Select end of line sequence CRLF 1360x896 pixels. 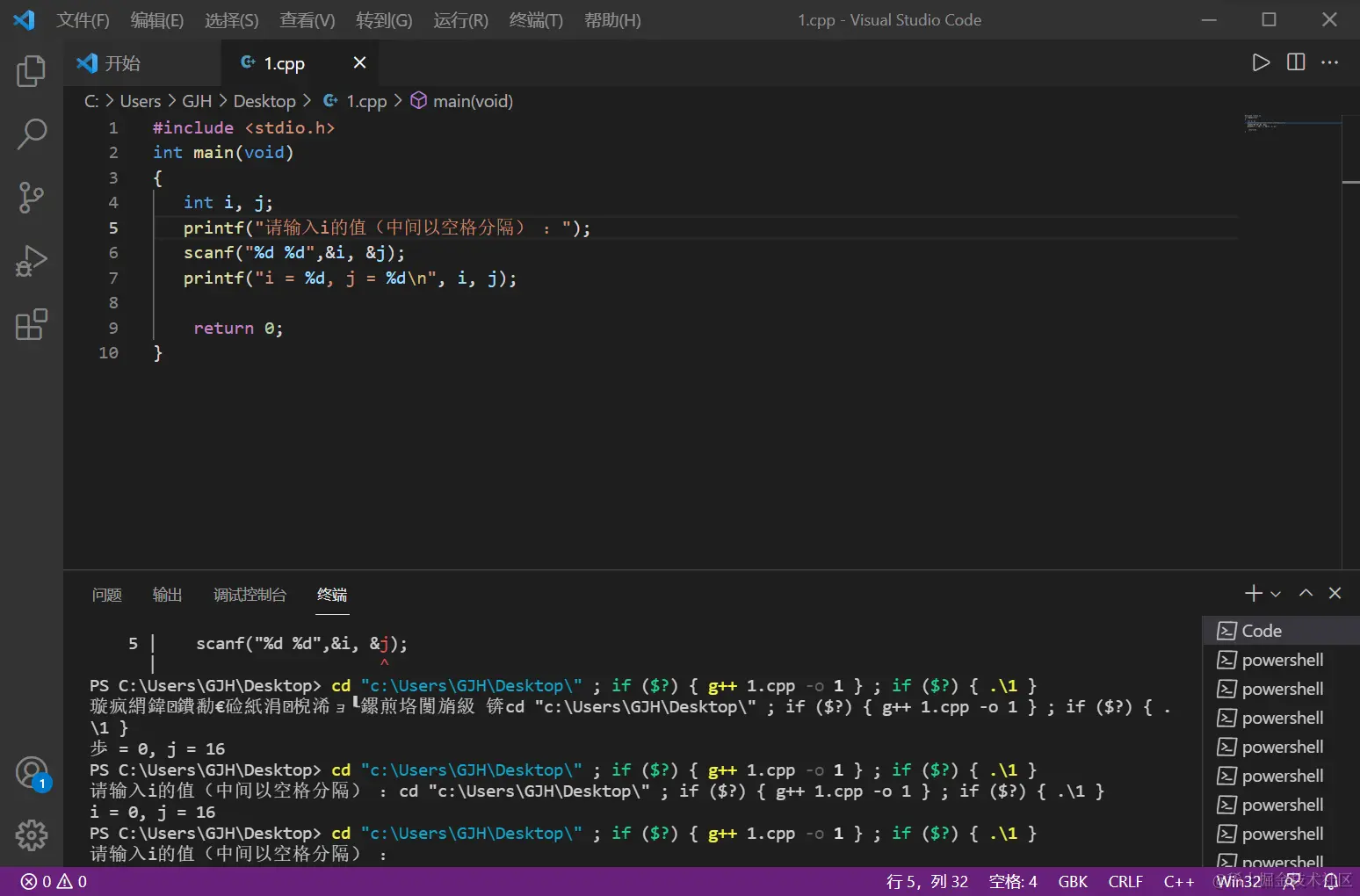[1125, 882]
